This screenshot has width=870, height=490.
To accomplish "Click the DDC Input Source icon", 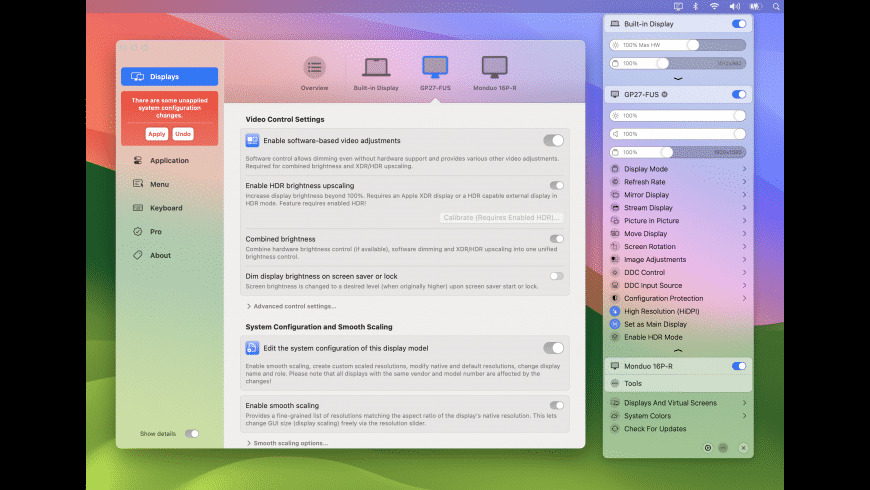I will (615, 285).
